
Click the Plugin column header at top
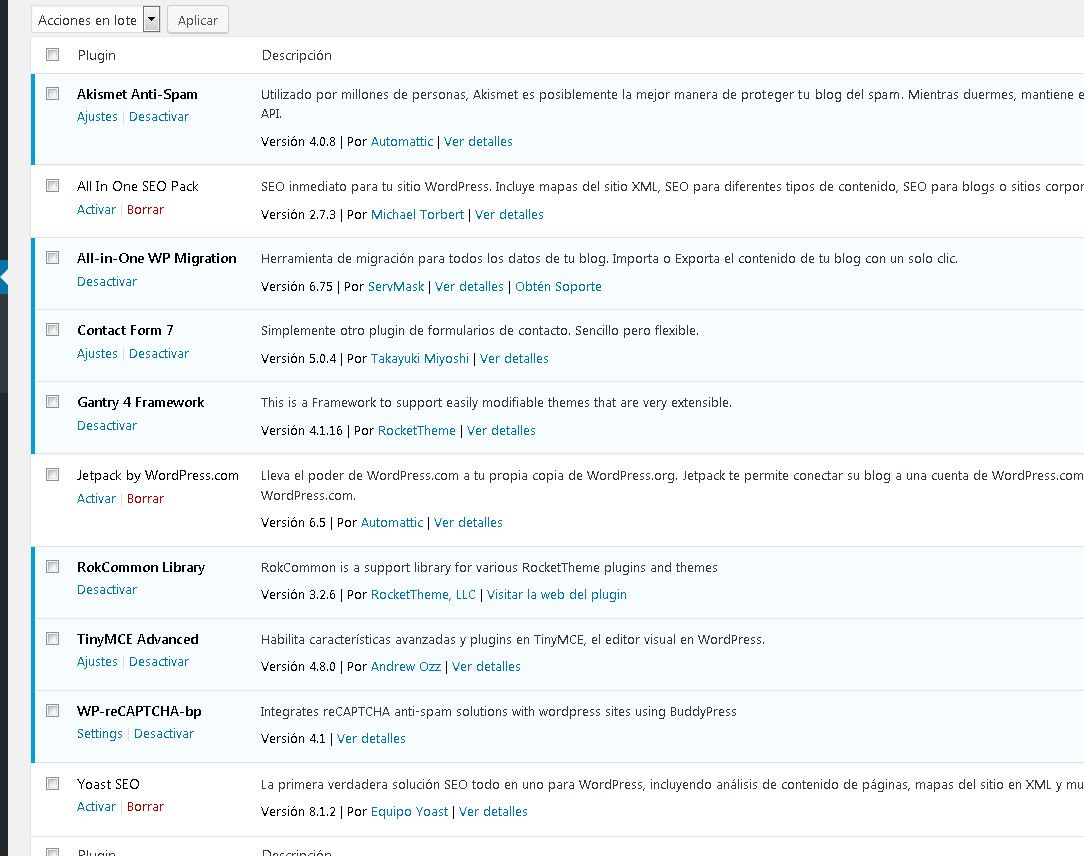[96, 55]
